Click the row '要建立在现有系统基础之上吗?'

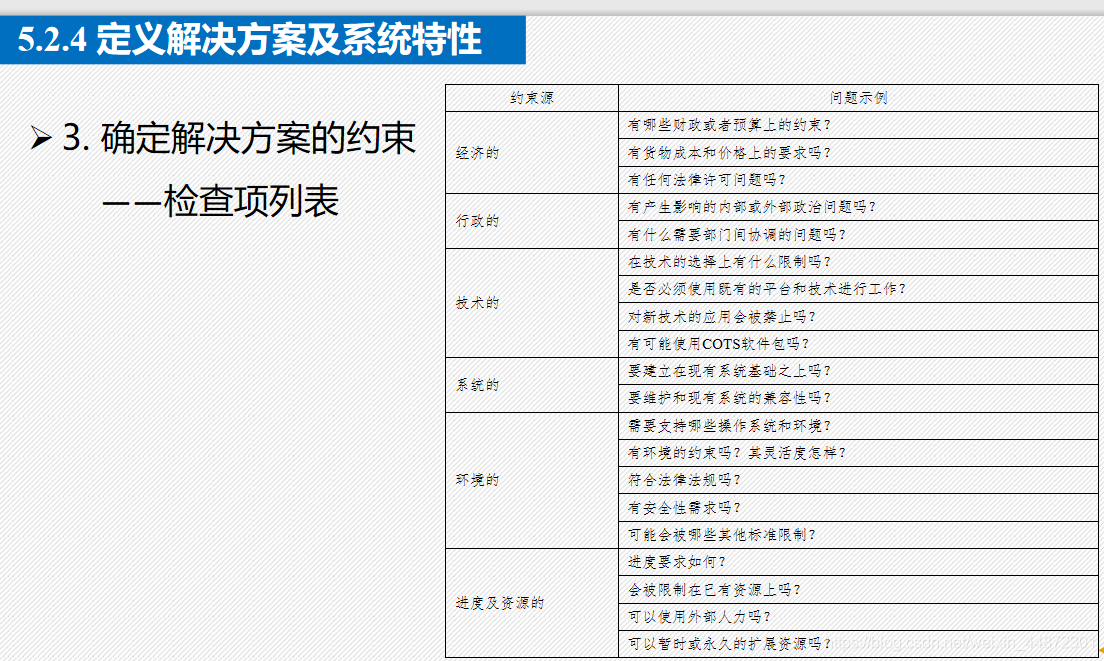858,371
